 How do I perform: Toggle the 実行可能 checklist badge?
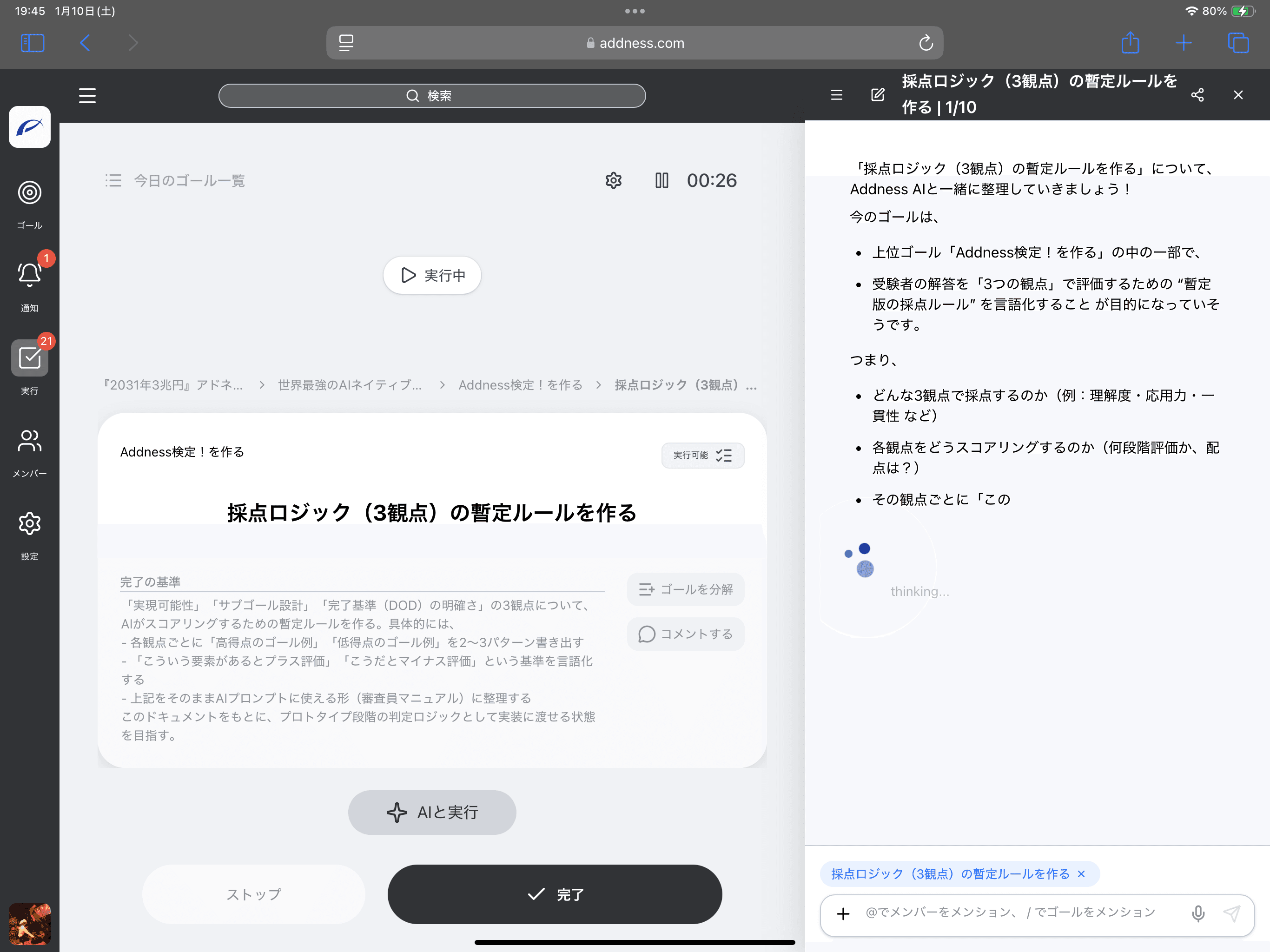click(x=702, y=456)
